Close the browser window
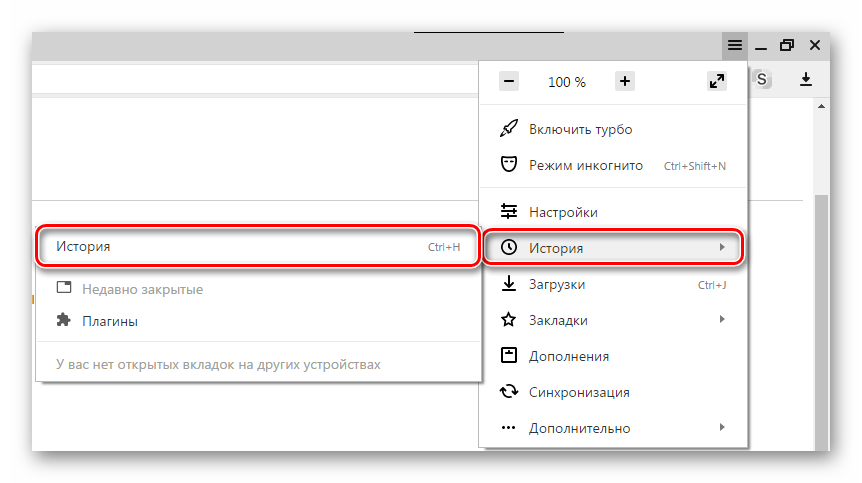Screen dimensions: 862x483 (815, 45)
